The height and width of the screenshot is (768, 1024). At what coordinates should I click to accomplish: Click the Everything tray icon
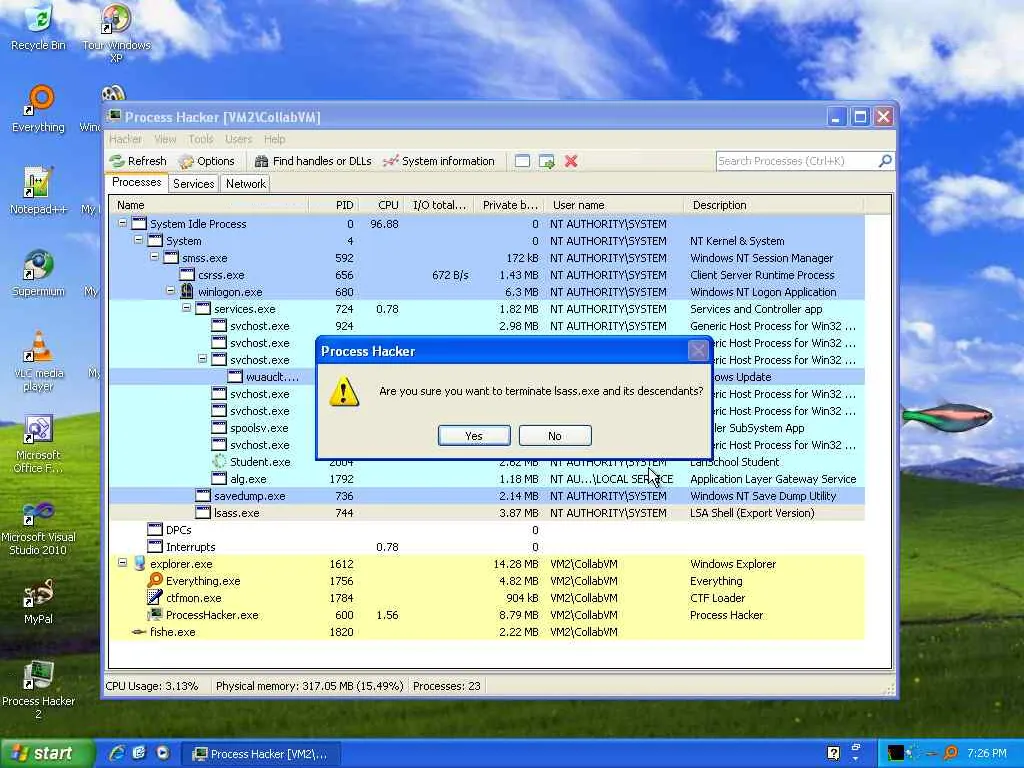click(x=951, y=753)
